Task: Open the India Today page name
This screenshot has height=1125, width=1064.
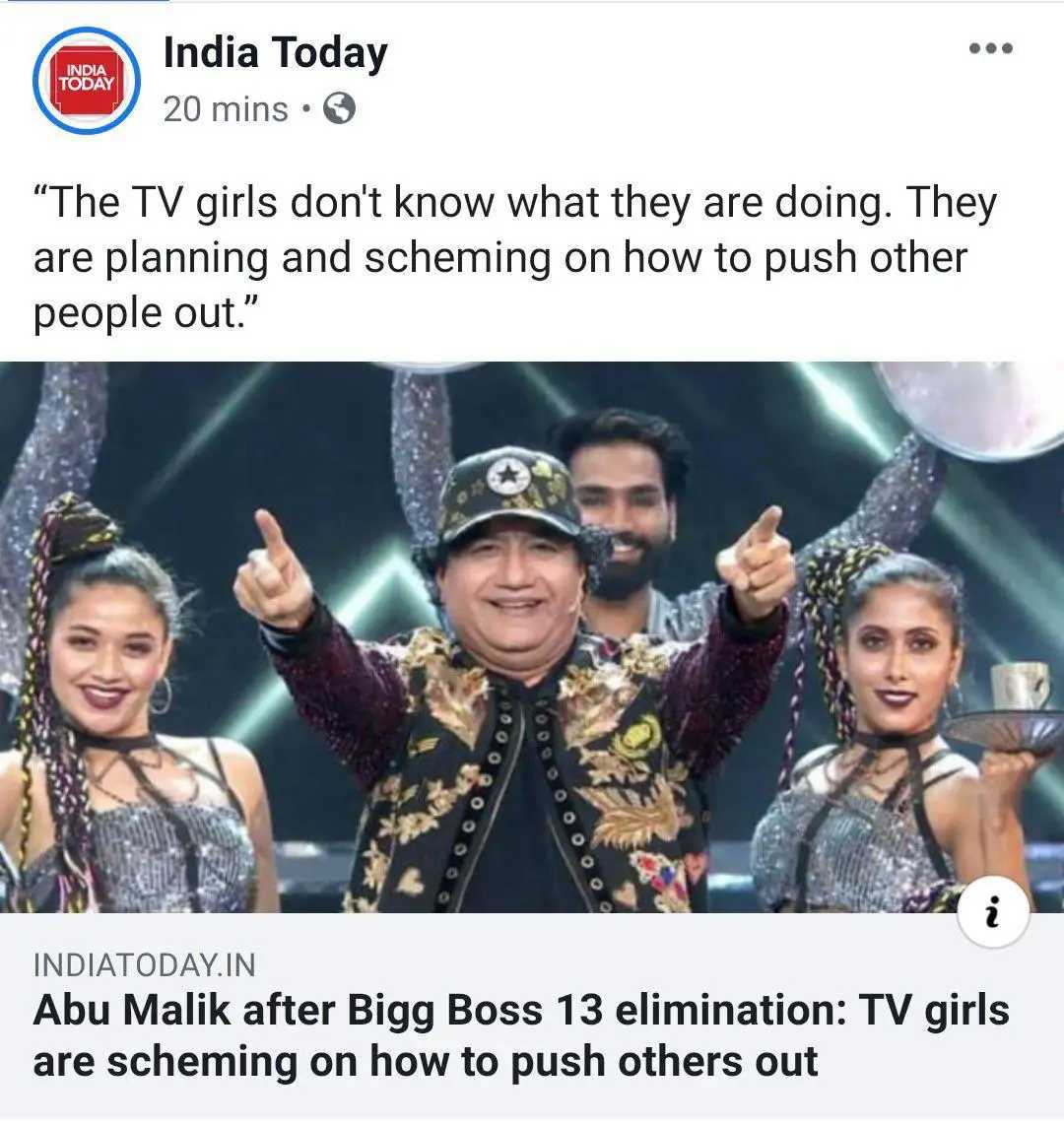Action: (276, 53)
